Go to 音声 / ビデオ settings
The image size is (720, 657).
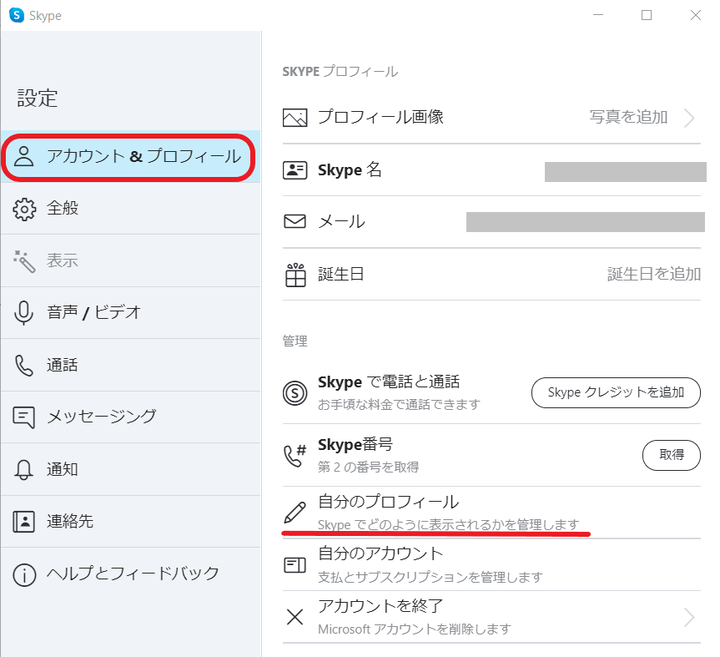pos(130,313)
